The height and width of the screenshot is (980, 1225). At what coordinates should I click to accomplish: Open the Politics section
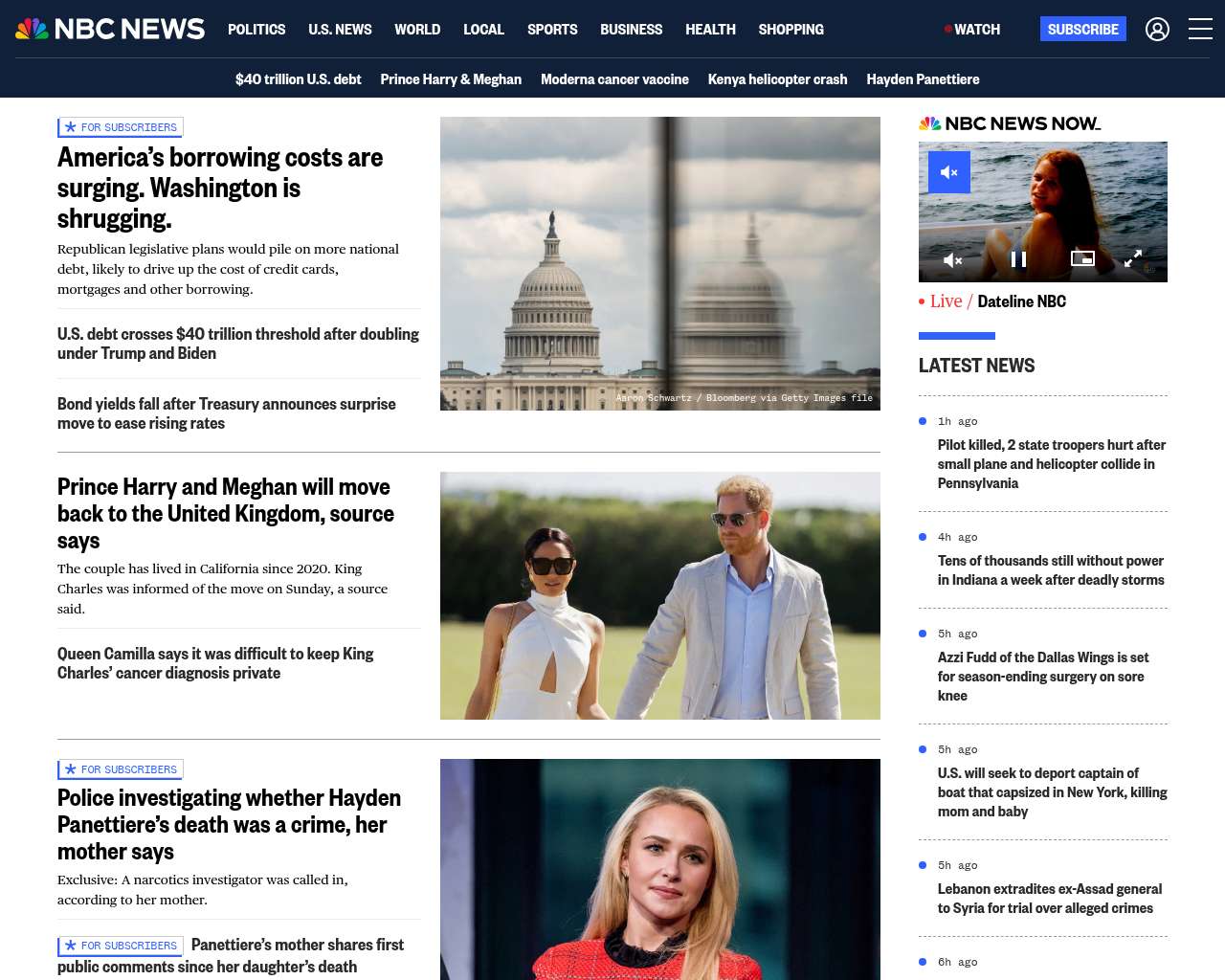256,30
